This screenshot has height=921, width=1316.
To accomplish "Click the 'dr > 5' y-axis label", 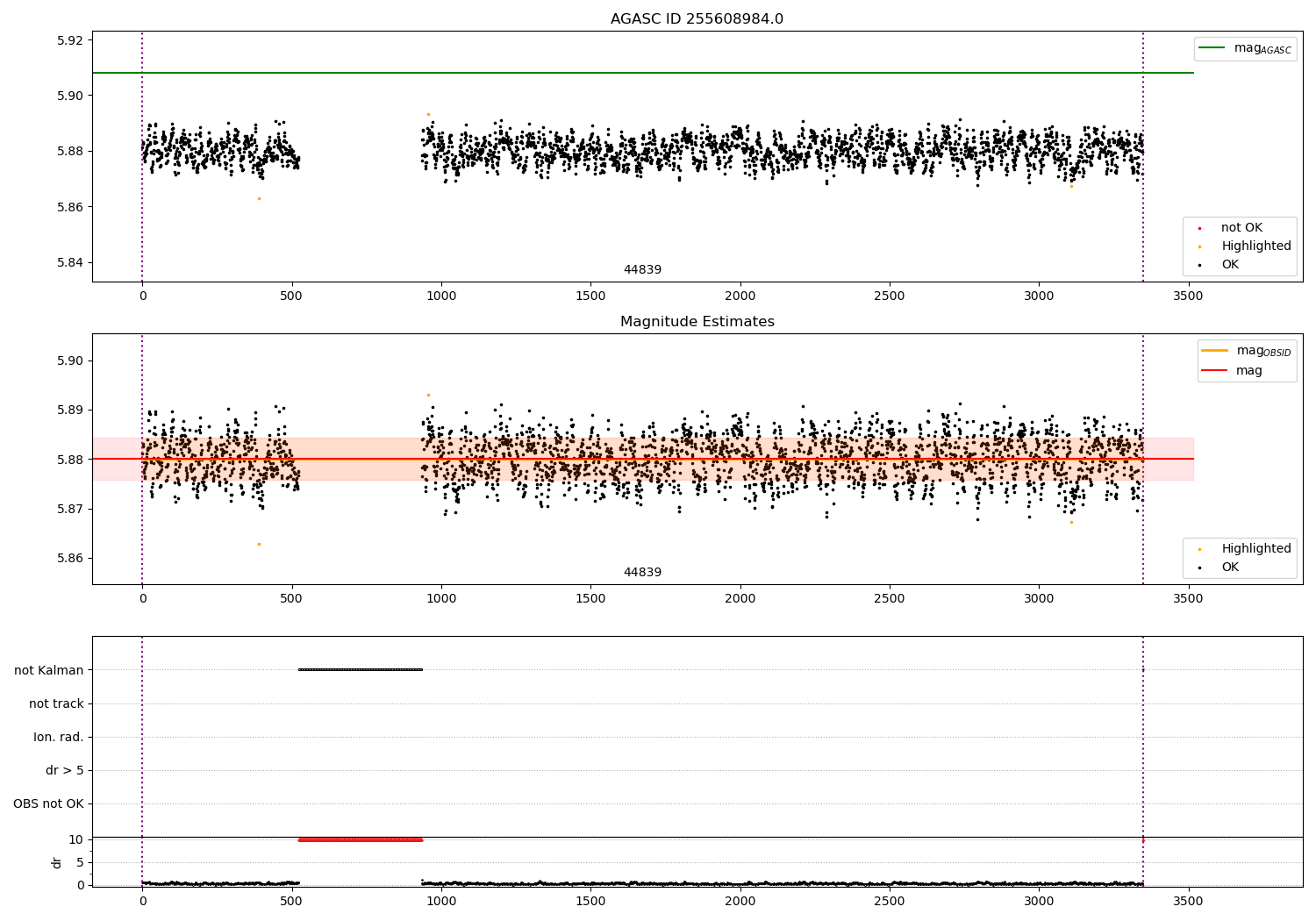I will [x=65, y=771].
